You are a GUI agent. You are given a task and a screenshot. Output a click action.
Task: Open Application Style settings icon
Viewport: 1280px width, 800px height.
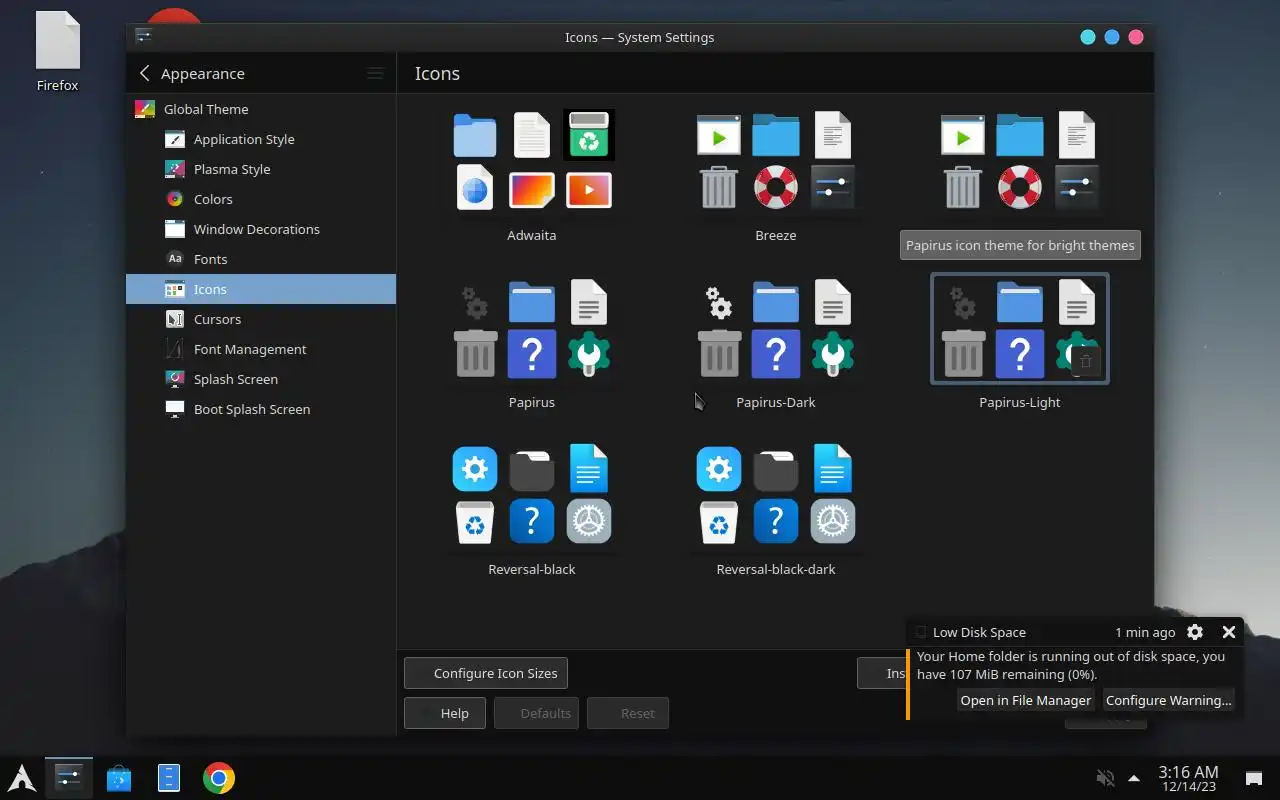pyautogui.click(x=175, y=139)
